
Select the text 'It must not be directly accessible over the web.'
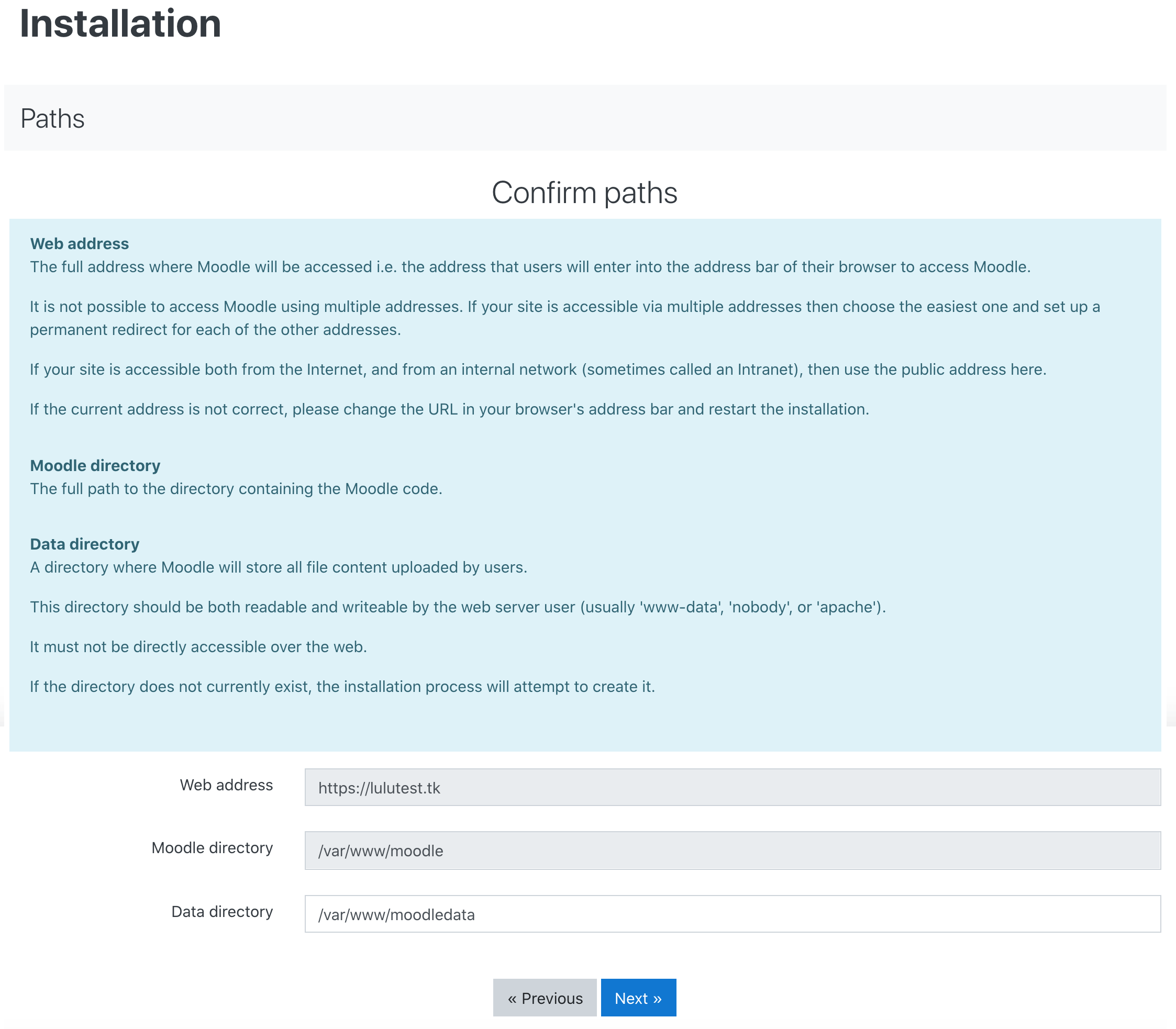(x=198, y=646)
